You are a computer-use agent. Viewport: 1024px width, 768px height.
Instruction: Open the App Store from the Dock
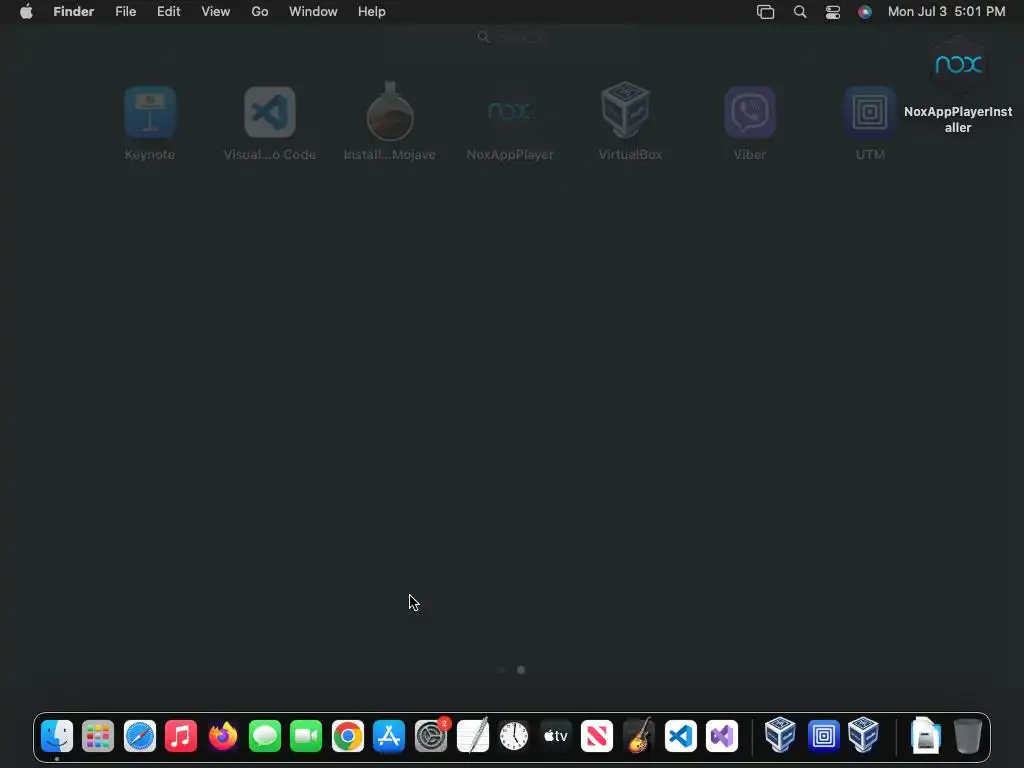tap(389, 736)
